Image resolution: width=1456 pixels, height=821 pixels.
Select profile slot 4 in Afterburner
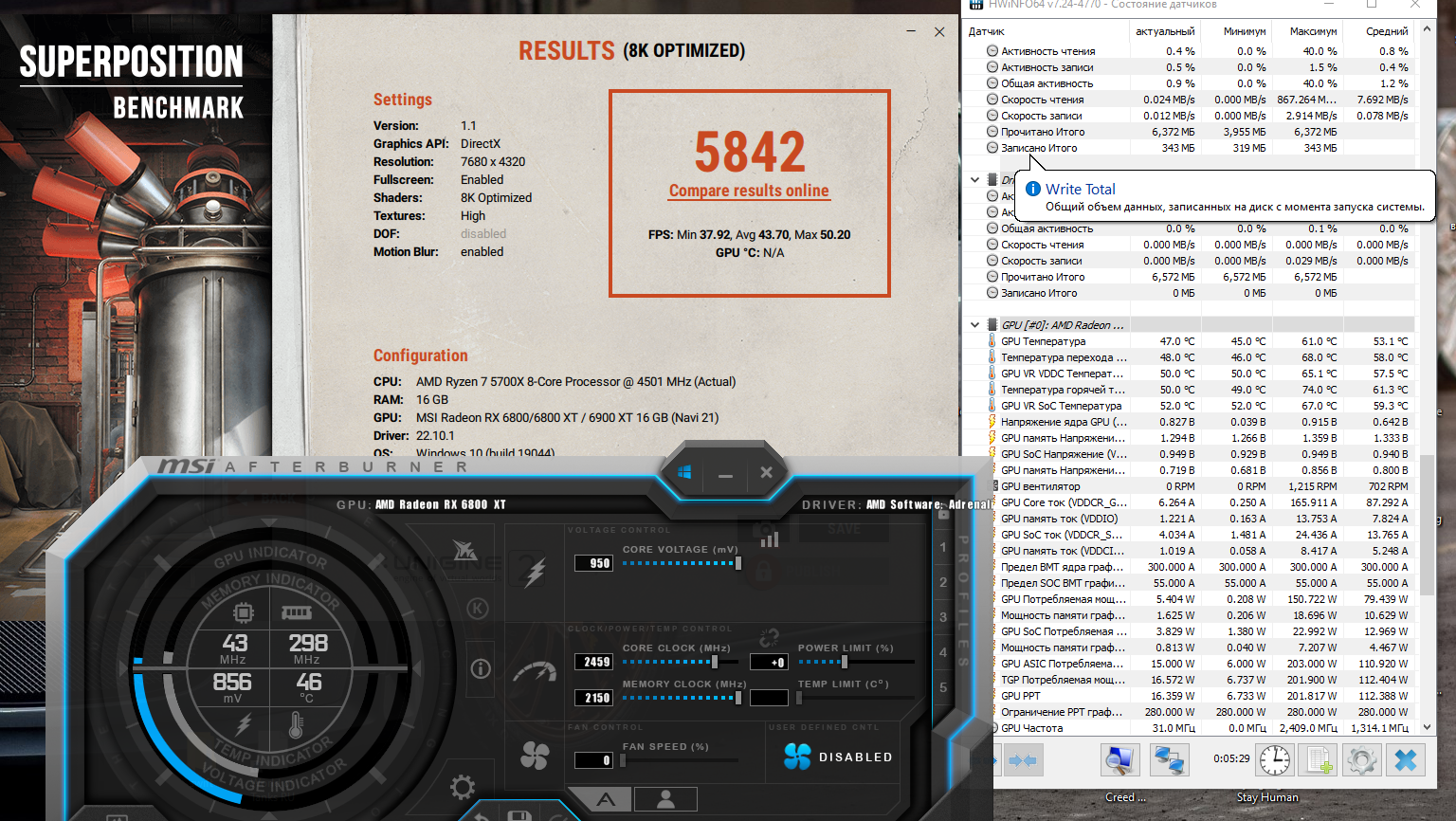click(x=943, y=652)
